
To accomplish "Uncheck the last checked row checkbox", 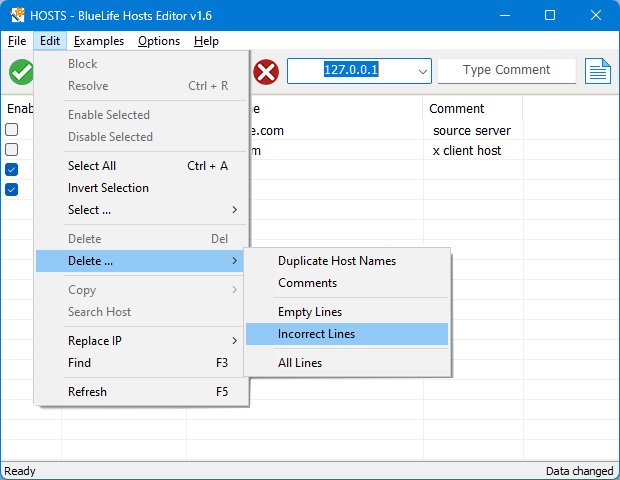I will coord(12,189).
